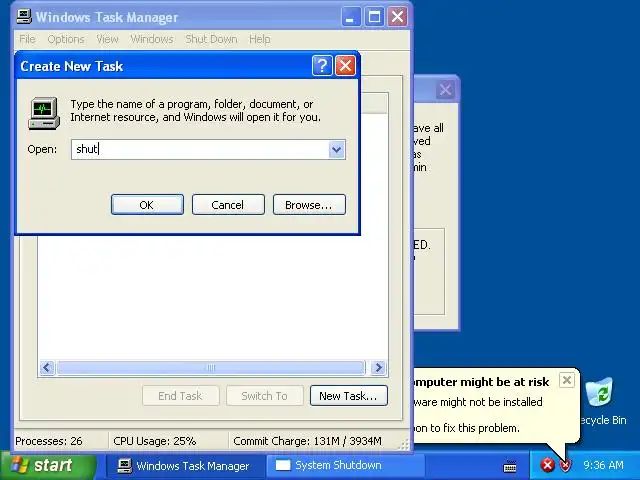Screen dimensions: 640x480
Task: Open the Help menu in Task Manager
Action: (260, 39)
